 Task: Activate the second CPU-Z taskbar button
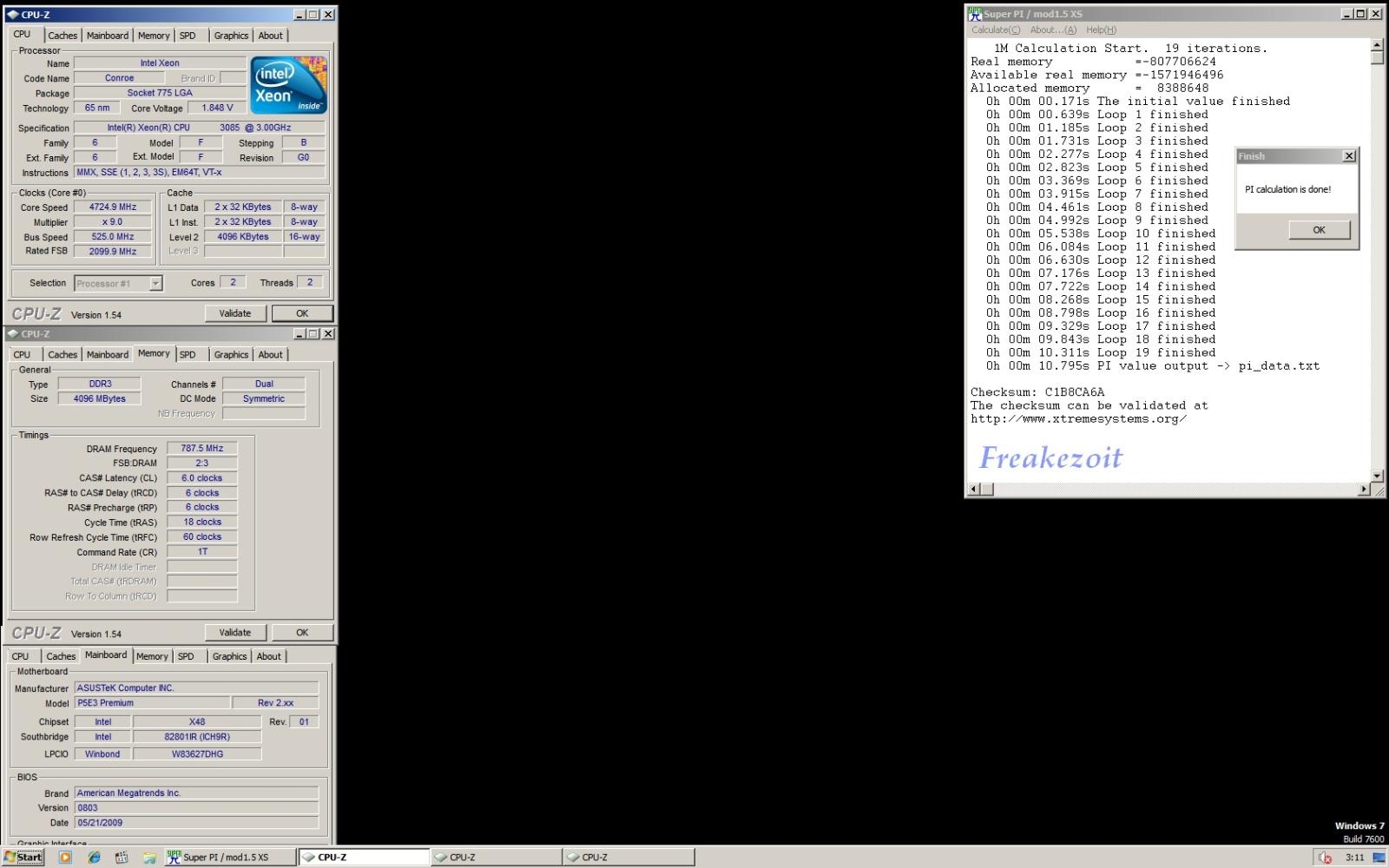pyautogui.click(x=496, y=857)
